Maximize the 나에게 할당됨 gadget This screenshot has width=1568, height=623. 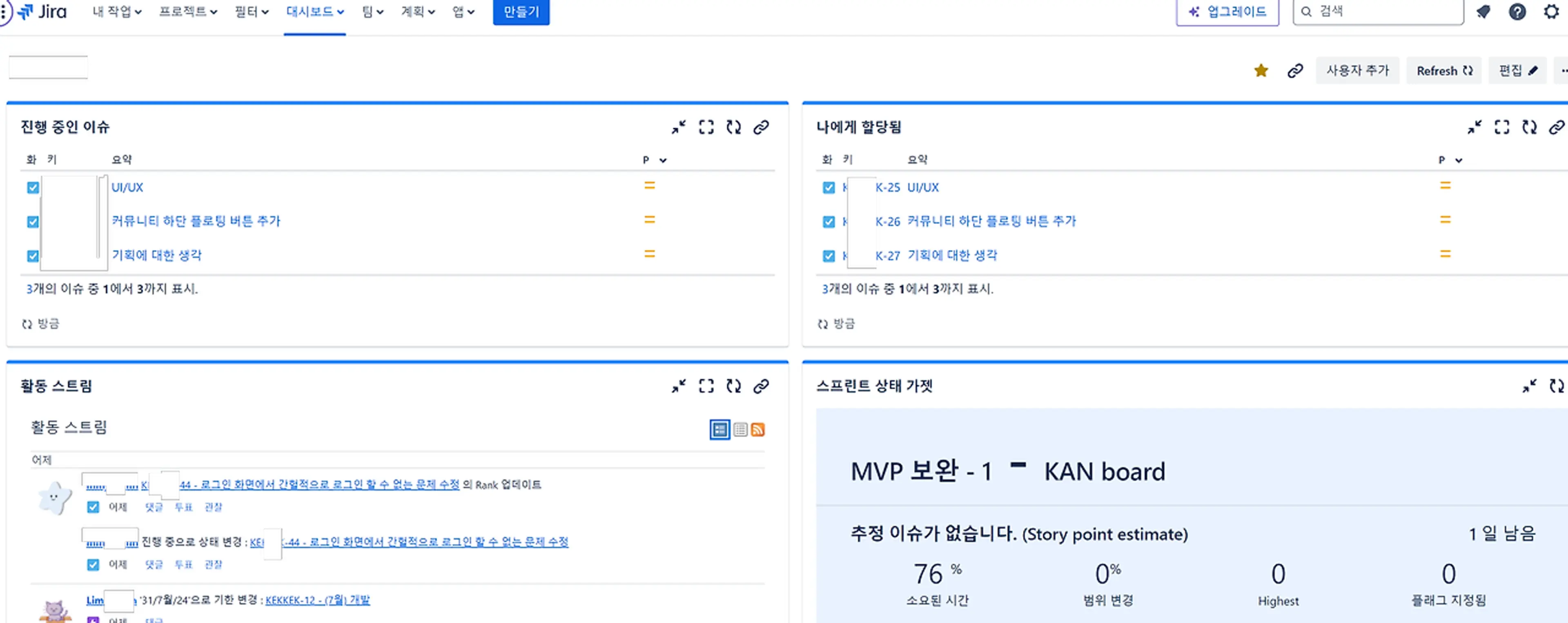point(1502,127)
